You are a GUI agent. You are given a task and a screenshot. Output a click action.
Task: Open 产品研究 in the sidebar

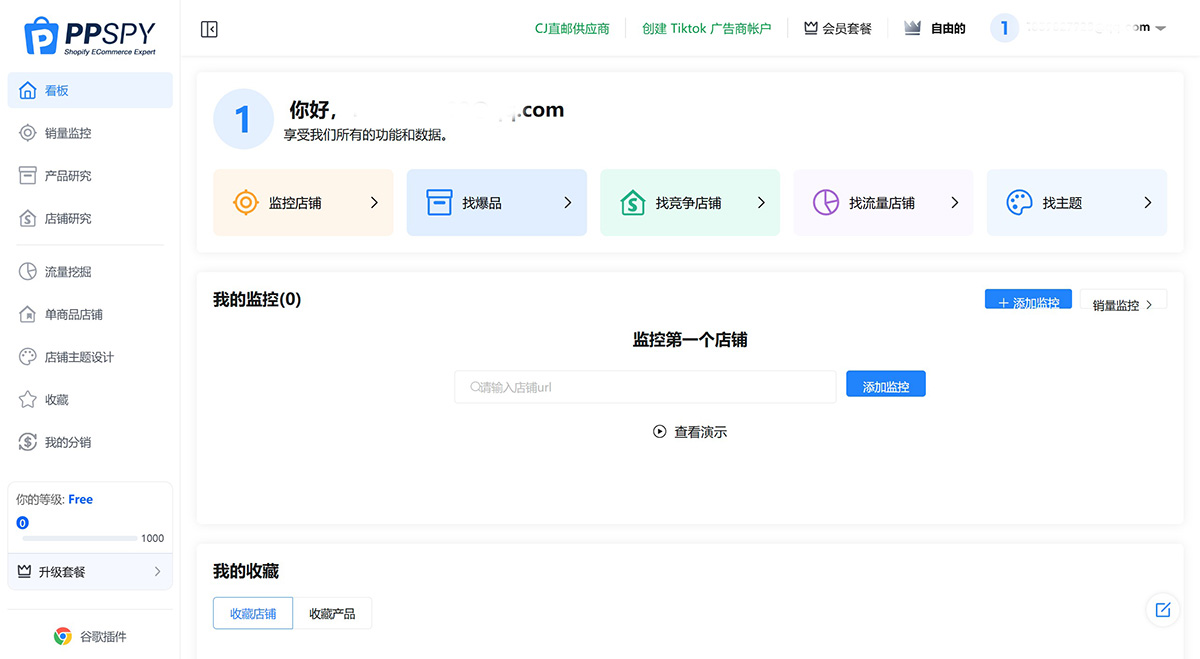(68, 176)
